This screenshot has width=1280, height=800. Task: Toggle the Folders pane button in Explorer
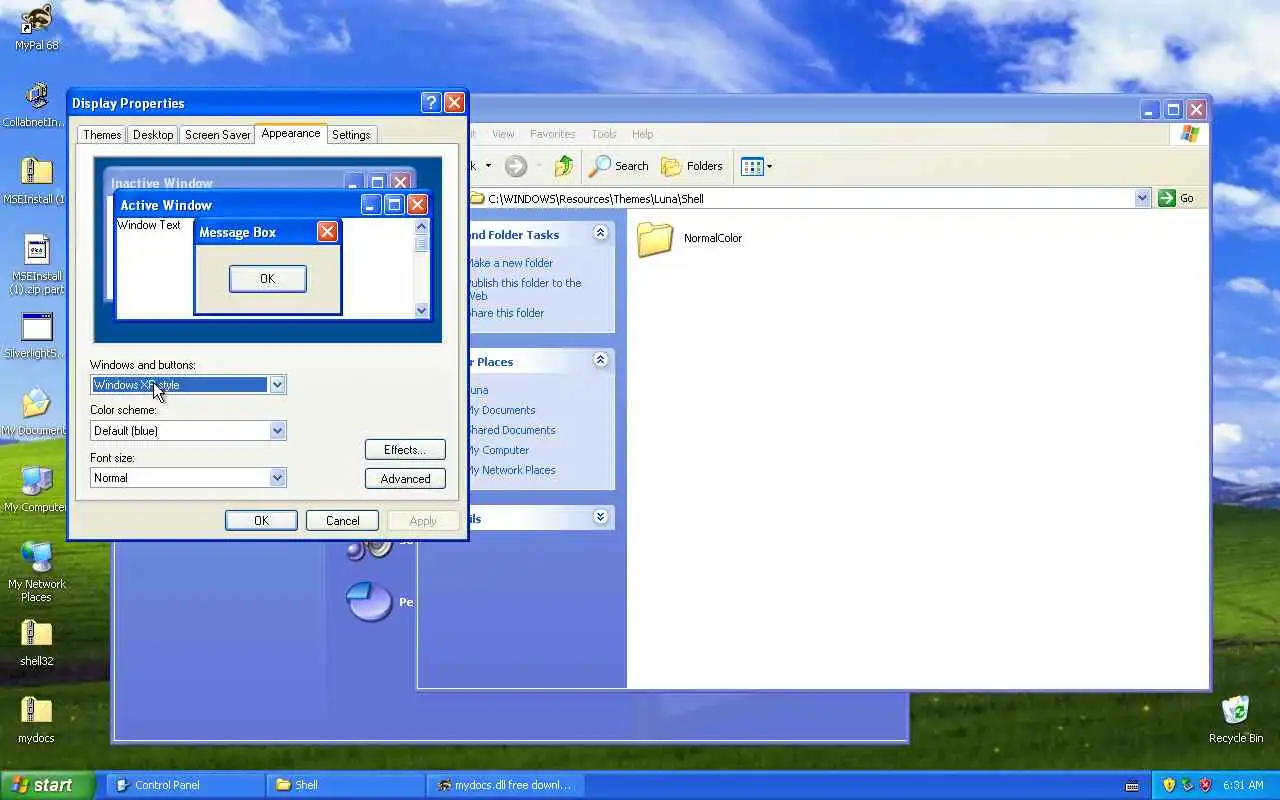(692, 166)
